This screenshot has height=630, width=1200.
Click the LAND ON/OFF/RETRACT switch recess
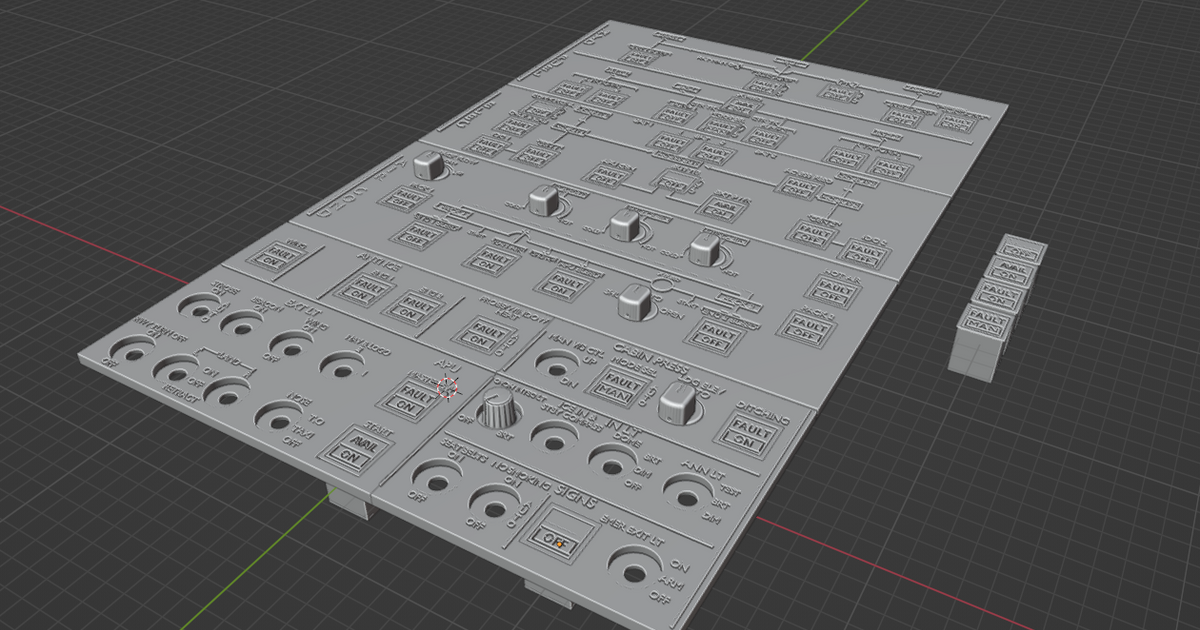(176, 374)
